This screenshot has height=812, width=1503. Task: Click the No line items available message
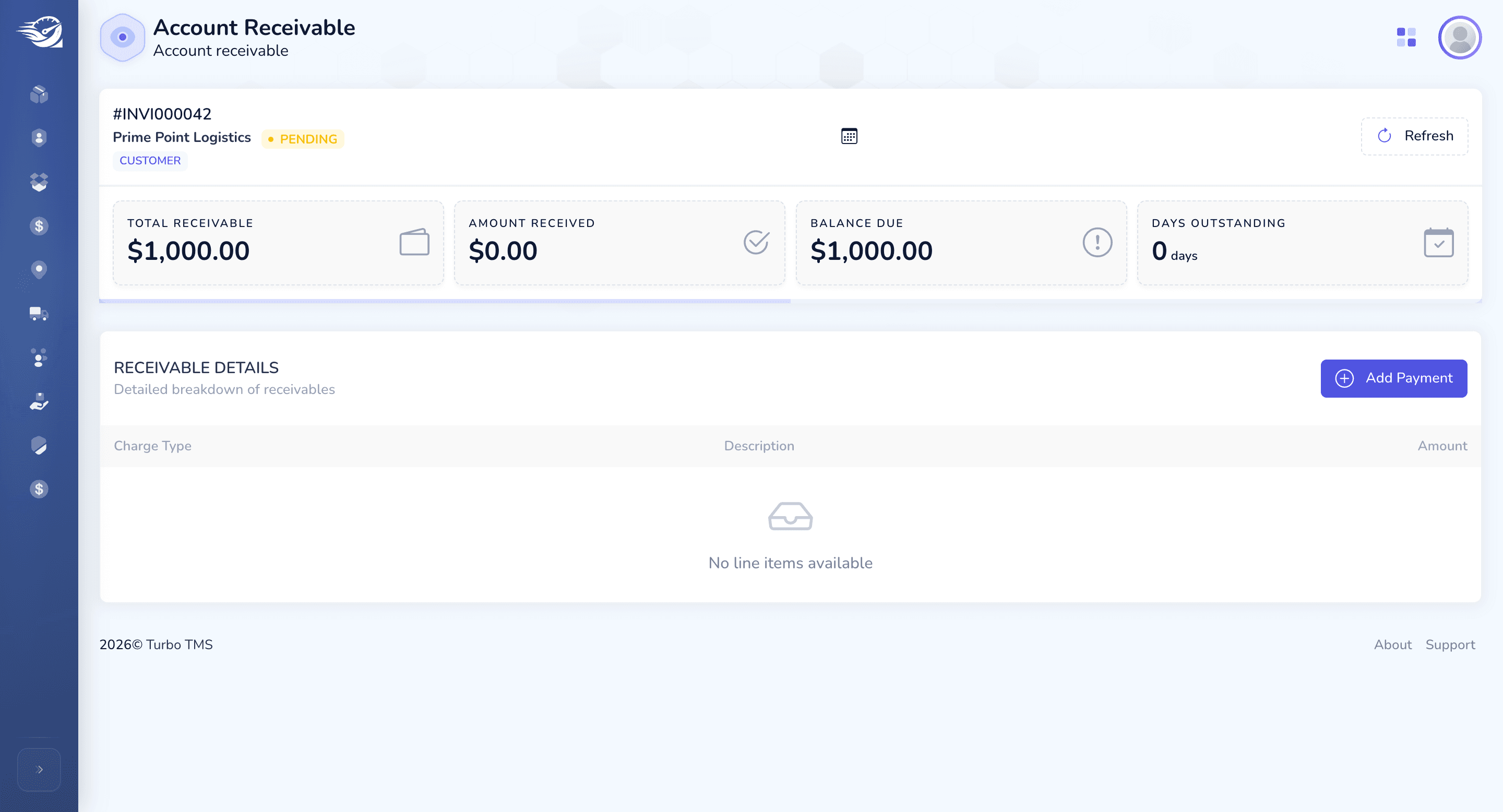click(791, 563)
